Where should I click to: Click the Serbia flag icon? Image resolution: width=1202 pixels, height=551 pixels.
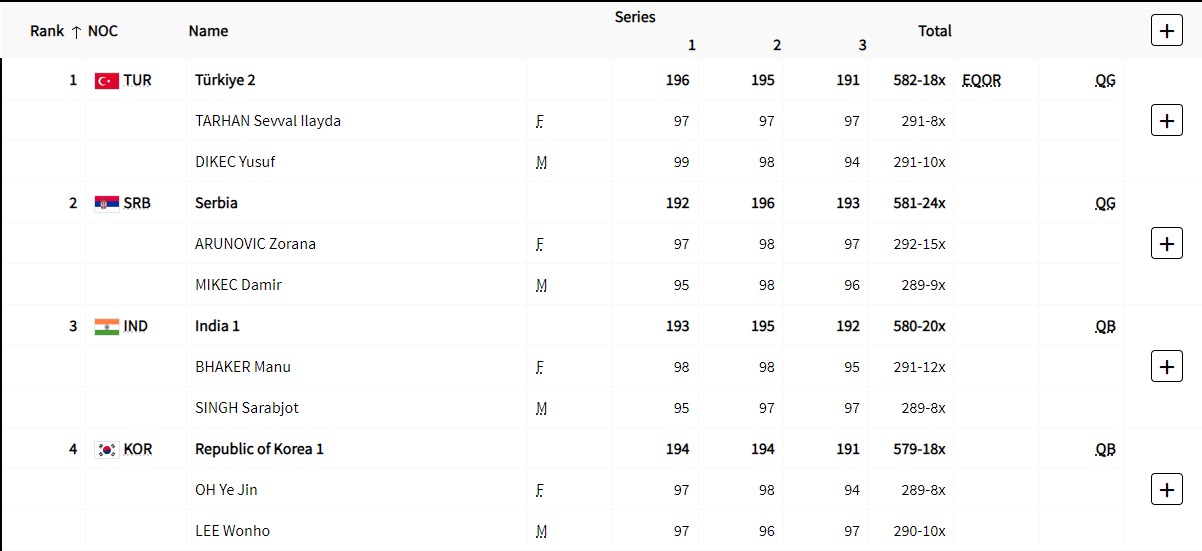coord(107,204)
